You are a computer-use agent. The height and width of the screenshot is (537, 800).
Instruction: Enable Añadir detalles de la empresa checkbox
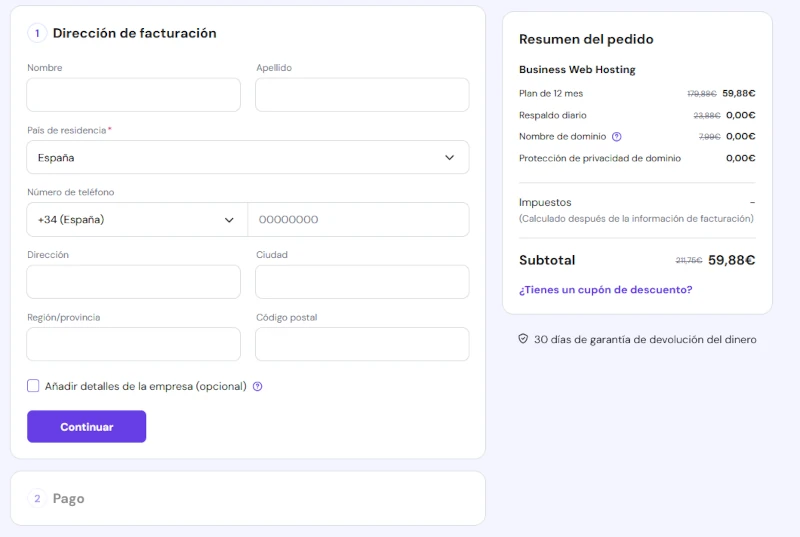33,386
